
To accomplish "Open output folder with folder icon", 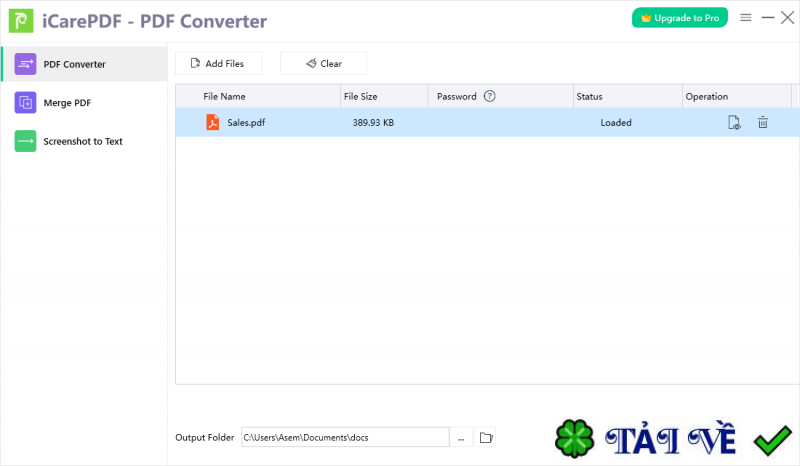I will pos(486,437).
